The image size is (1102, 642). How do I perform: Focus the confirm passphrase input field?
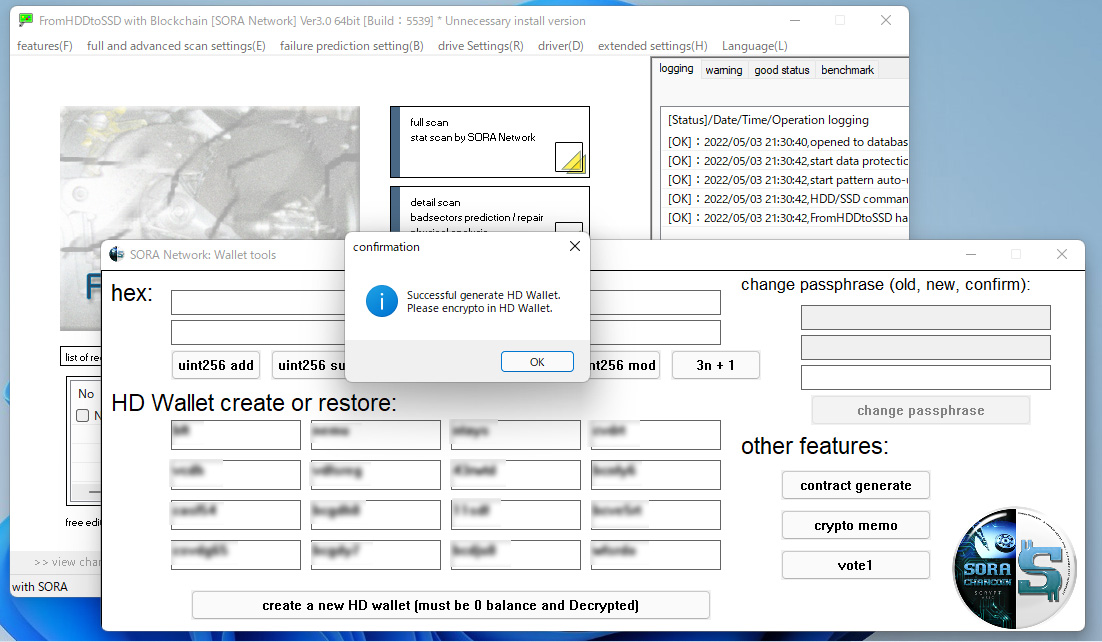point(926,377)
